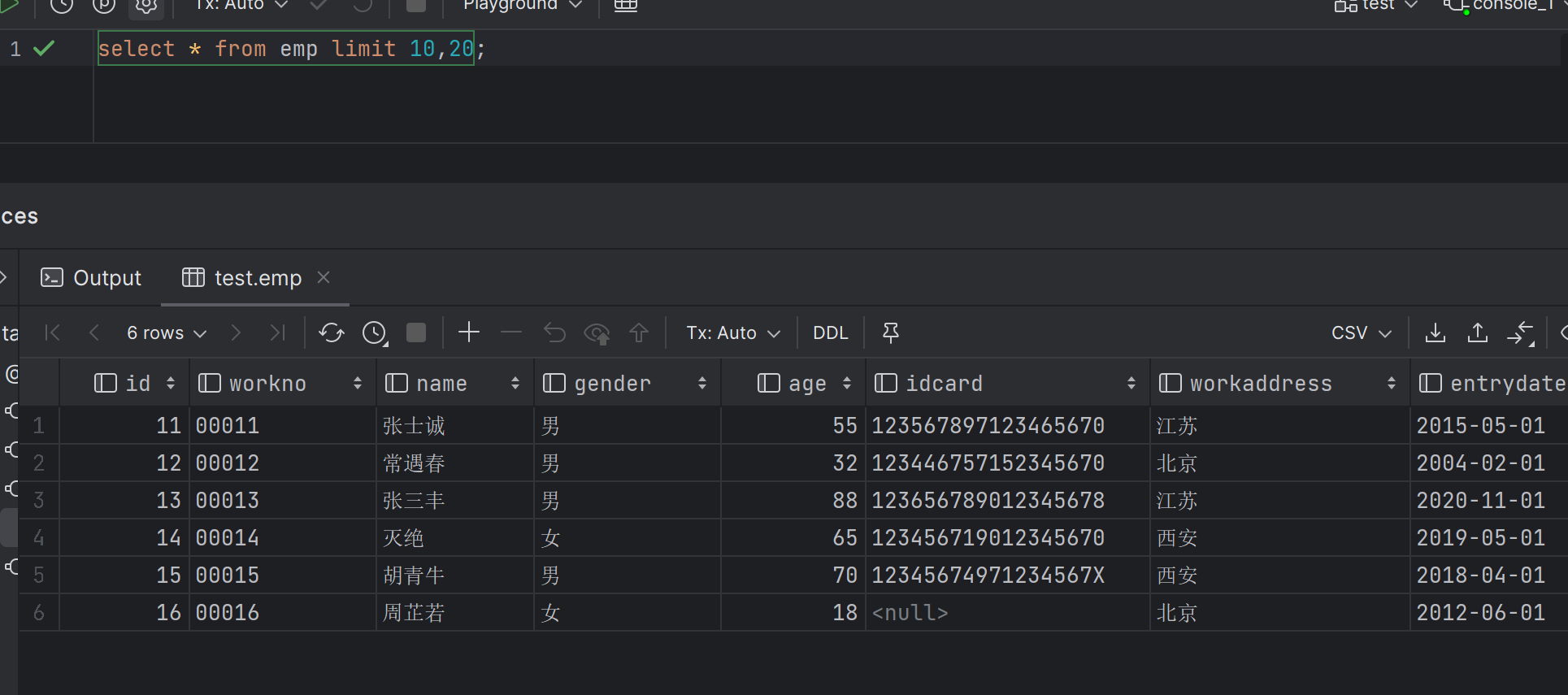Image resolution: width=1568 pixels, height=695 pixels.
Task: Go to first page of results
Action: click(x=53, y=332)
